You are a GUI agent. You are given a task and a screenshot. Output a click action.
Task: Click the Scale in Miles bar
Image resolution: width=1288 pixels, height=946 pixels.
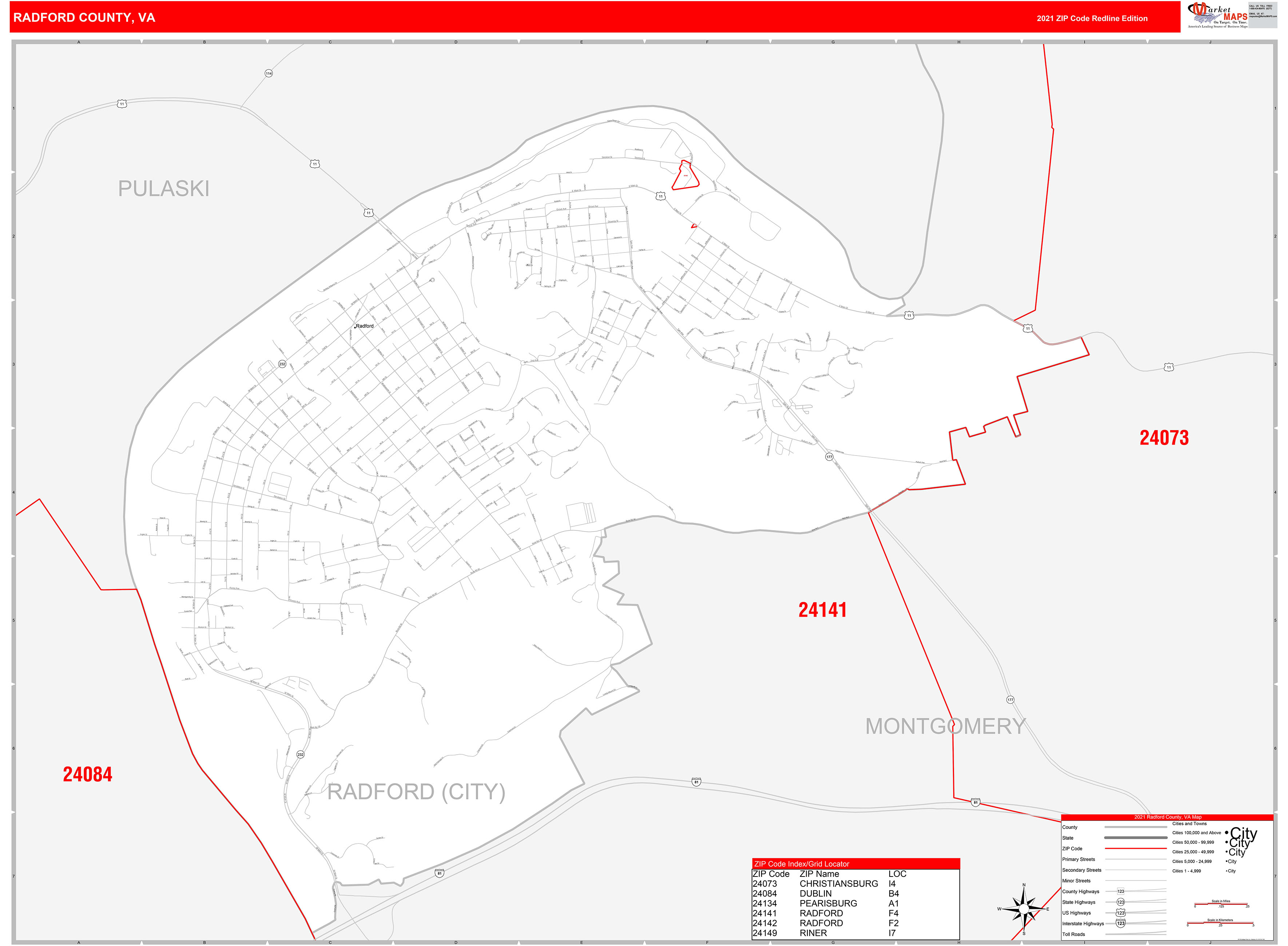coord(1220,904)
